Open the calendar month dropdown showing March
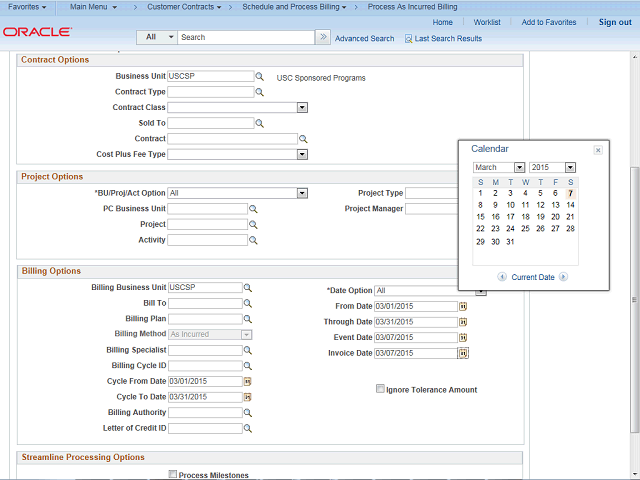The image size is (640, 480). coord(498,167)
